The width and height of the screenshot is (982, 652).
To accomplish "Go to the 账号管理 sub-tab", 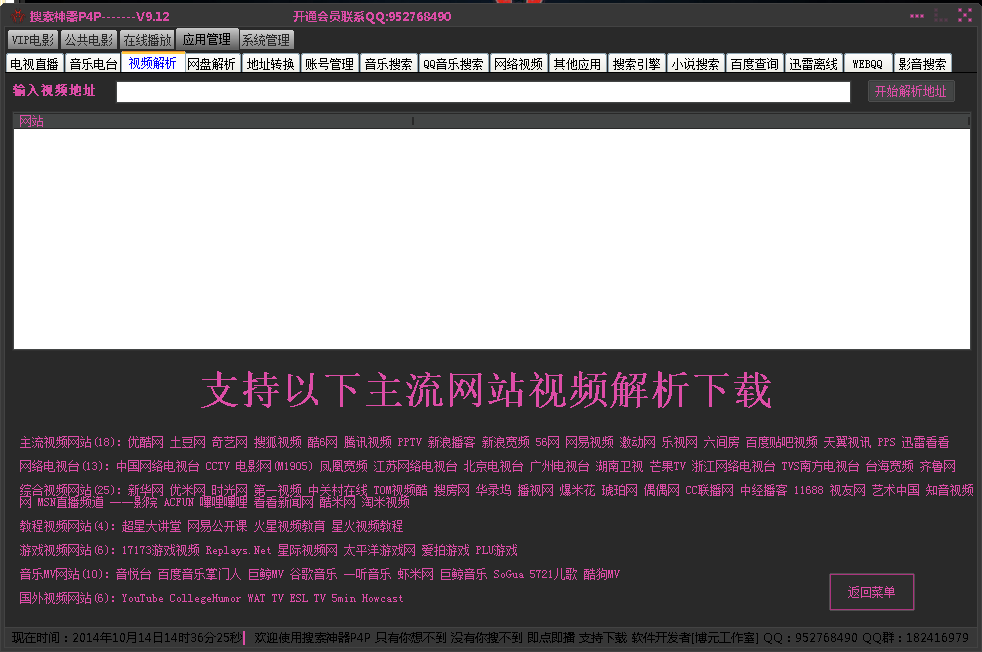I will [329, 64].
